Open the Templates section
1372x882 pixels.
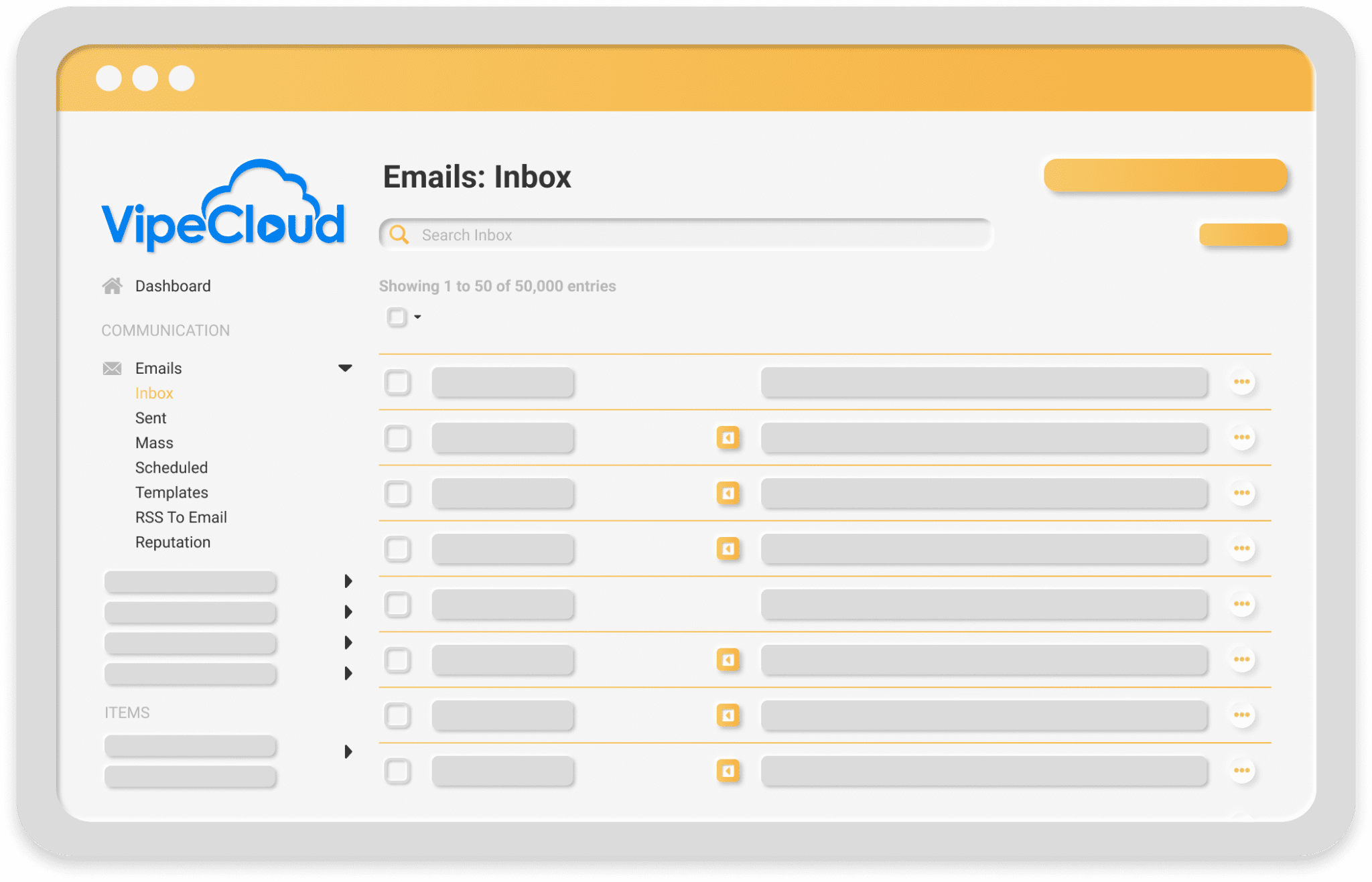tap(171, 492)
